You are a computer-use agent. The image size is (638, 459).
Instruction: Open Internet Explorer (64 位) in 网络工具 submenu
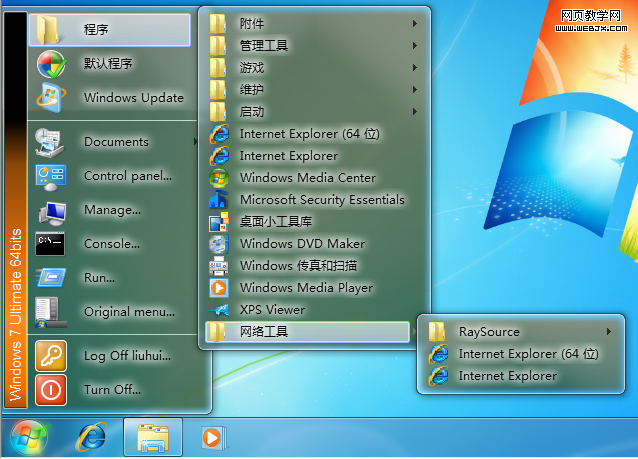[x=527, y=354]
